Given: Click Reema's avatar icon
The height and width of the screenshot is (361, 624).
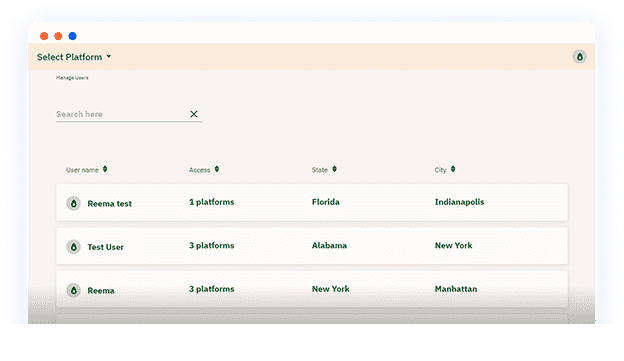Looking at the screenshot, I should (74, 290).
